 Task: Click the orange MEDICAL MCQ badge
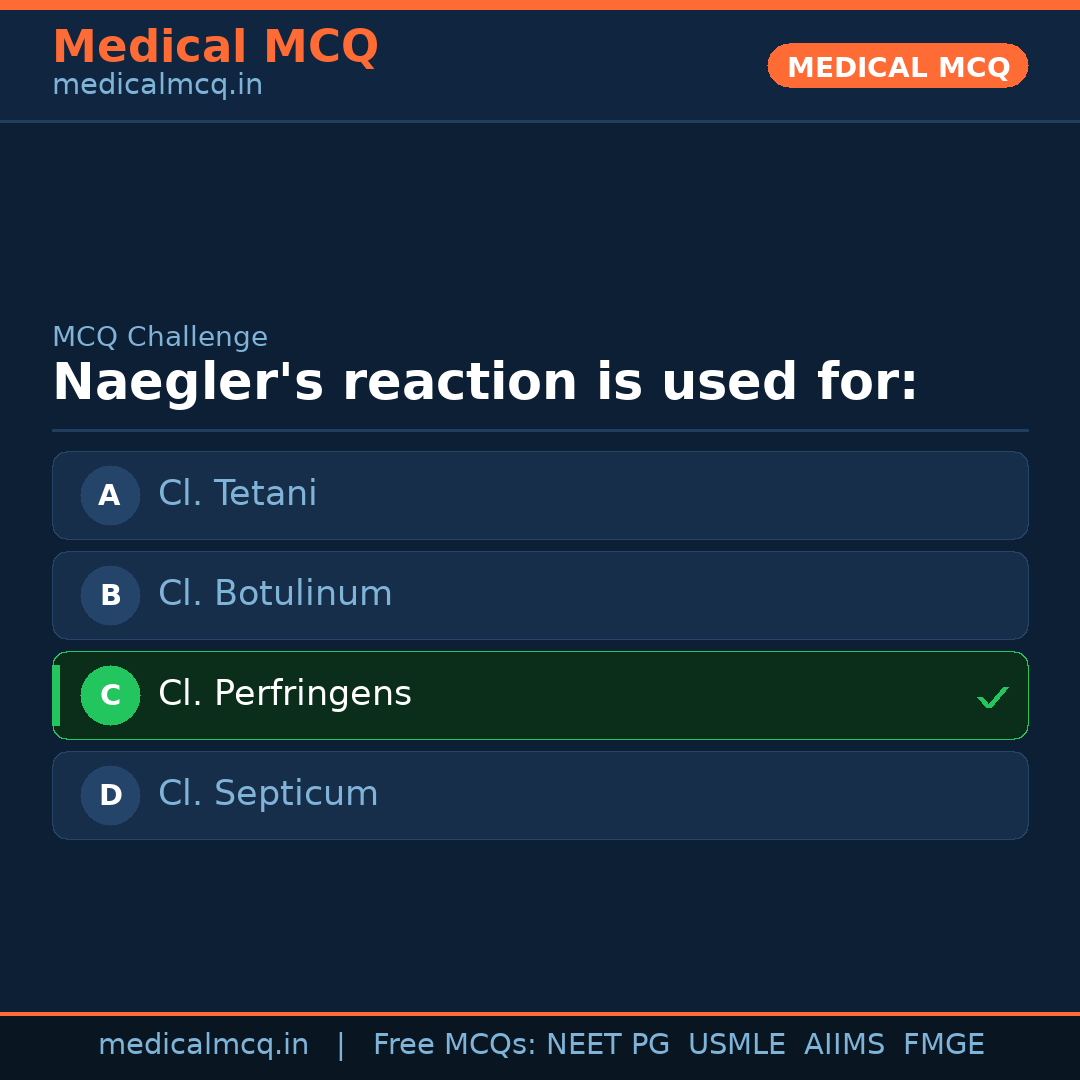[x=897, y=67]
